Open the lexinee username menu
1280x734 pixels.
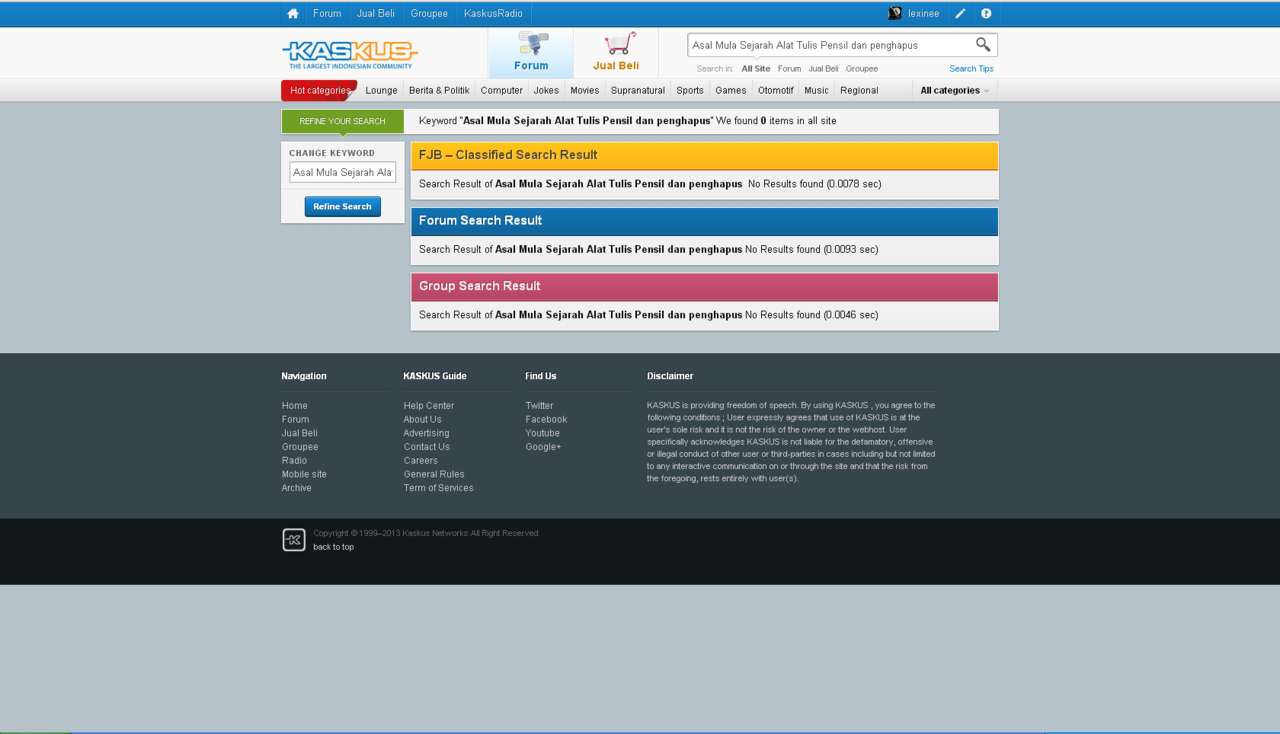[x=924, y=14]
